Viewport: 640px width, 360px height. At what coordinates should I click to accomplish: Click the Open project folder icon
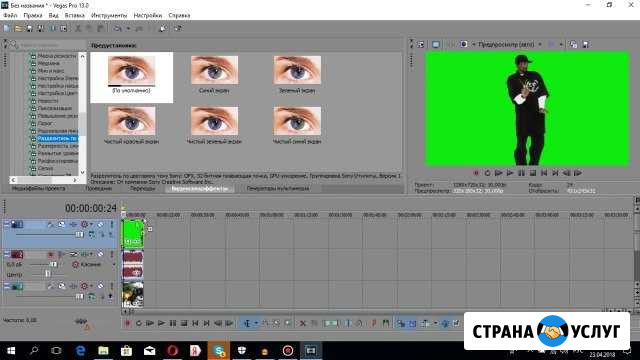click(18, 28)
